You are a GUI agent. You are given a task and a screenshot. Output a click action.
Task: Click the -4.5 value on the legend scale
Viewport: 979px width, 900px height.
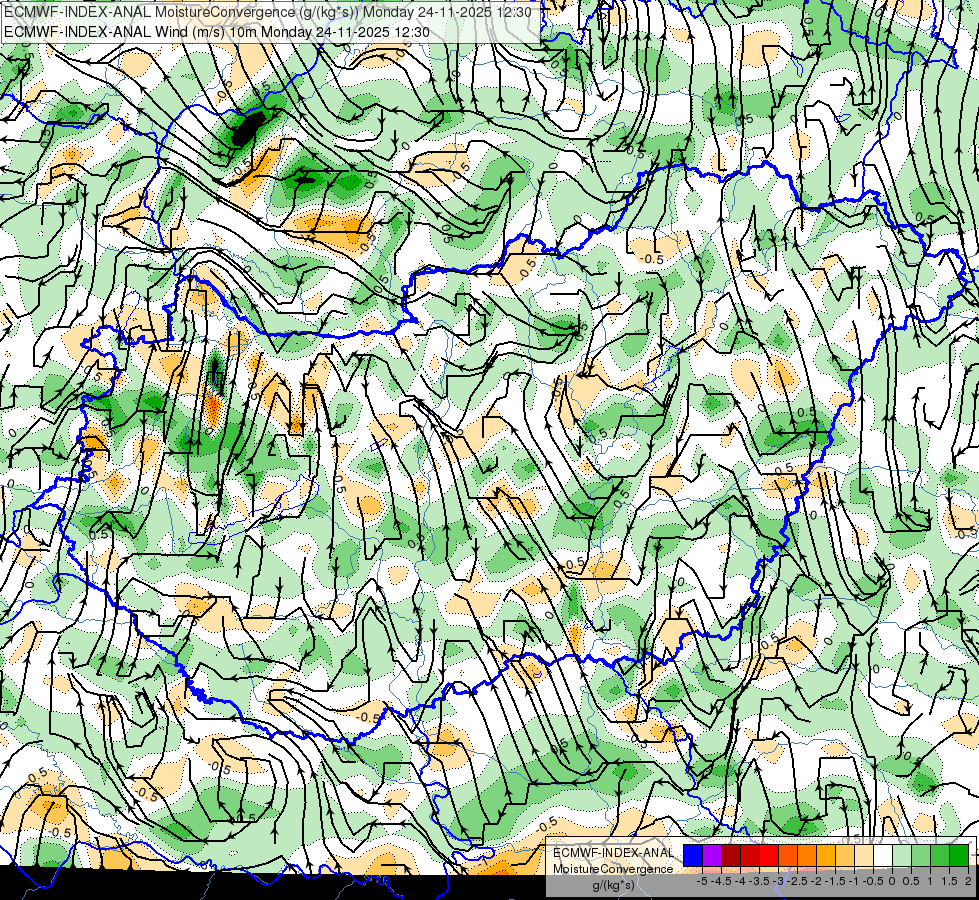(721, 881)
